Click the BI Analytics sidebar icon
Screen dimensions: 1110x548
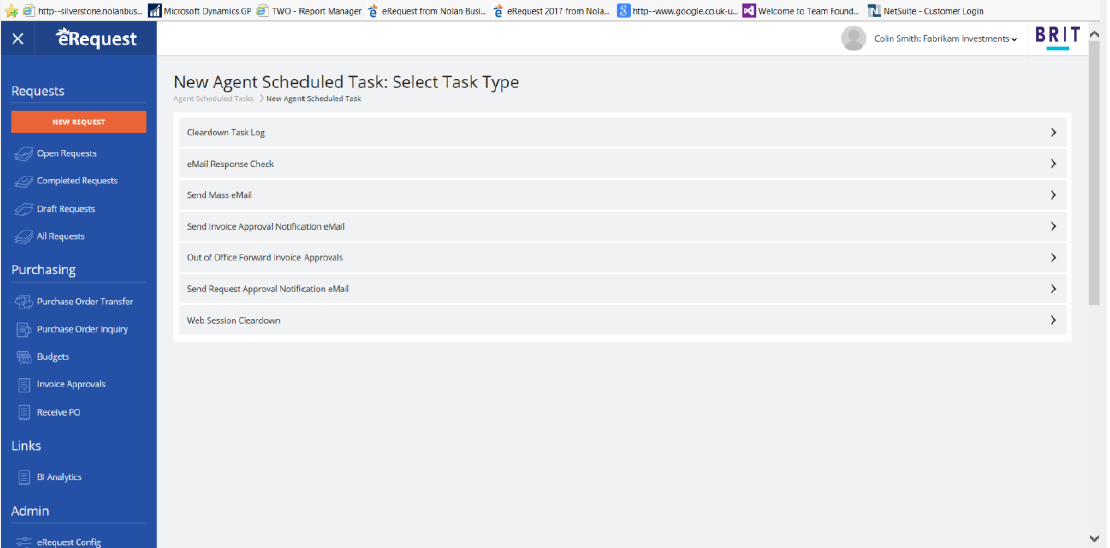24,478
